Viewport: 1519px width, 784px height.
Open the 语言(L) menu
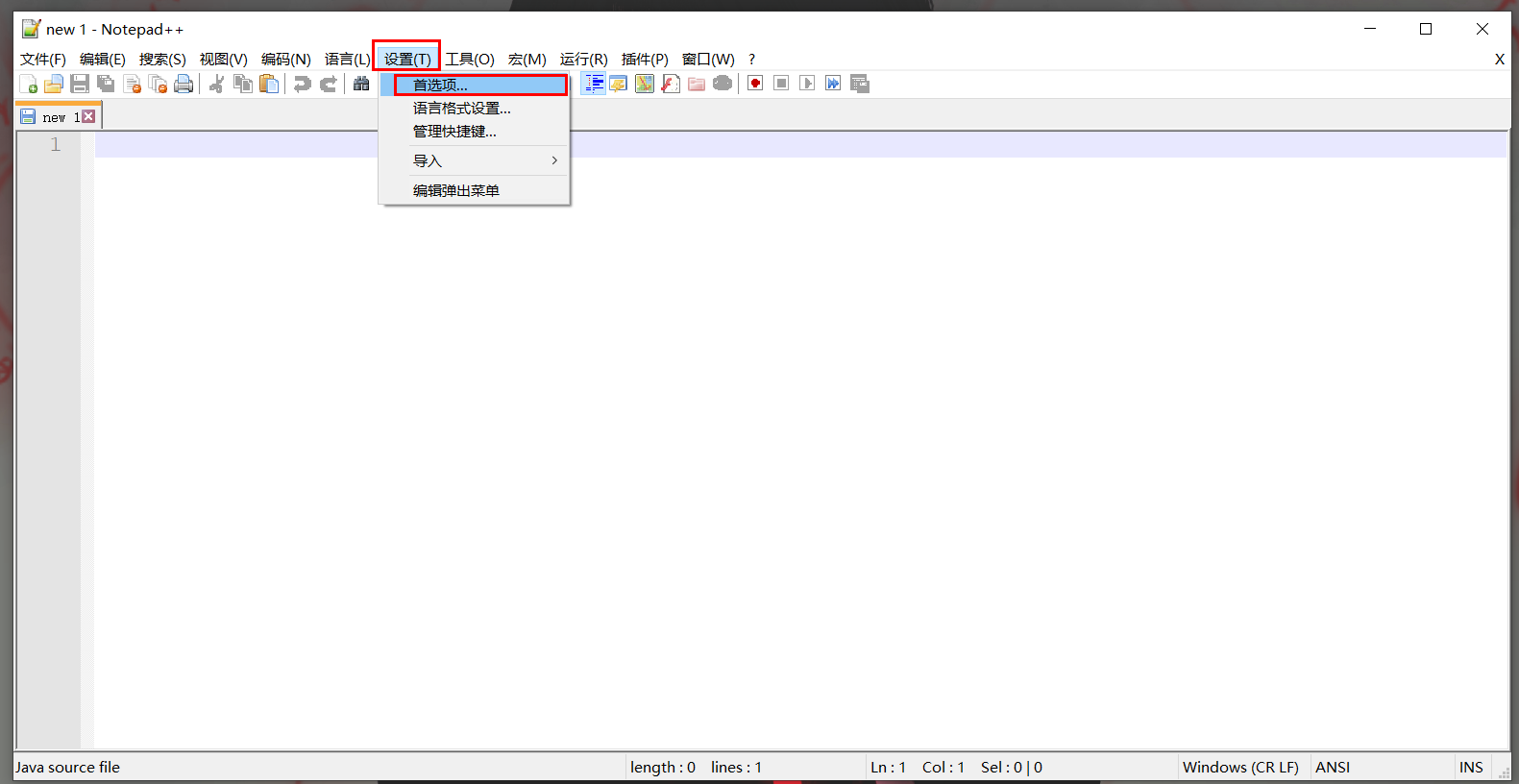click(x=347, y=60)
